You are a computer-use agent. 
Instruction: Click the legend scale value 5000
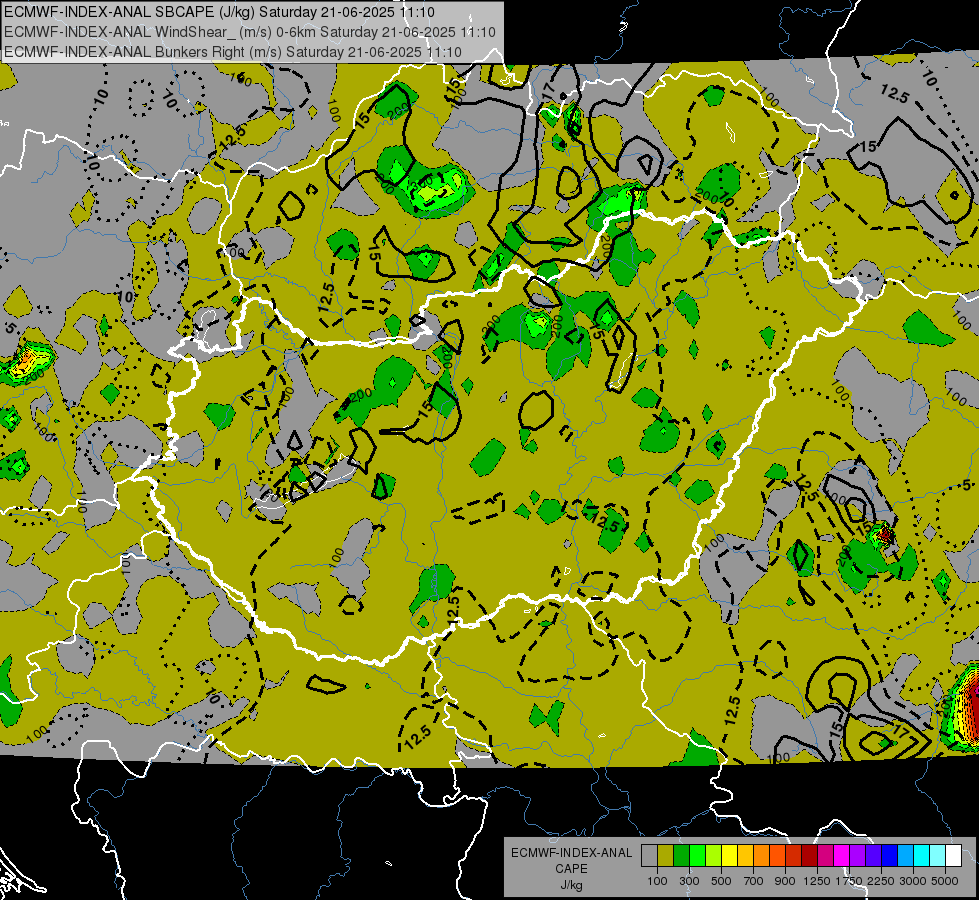pos(945,881)
